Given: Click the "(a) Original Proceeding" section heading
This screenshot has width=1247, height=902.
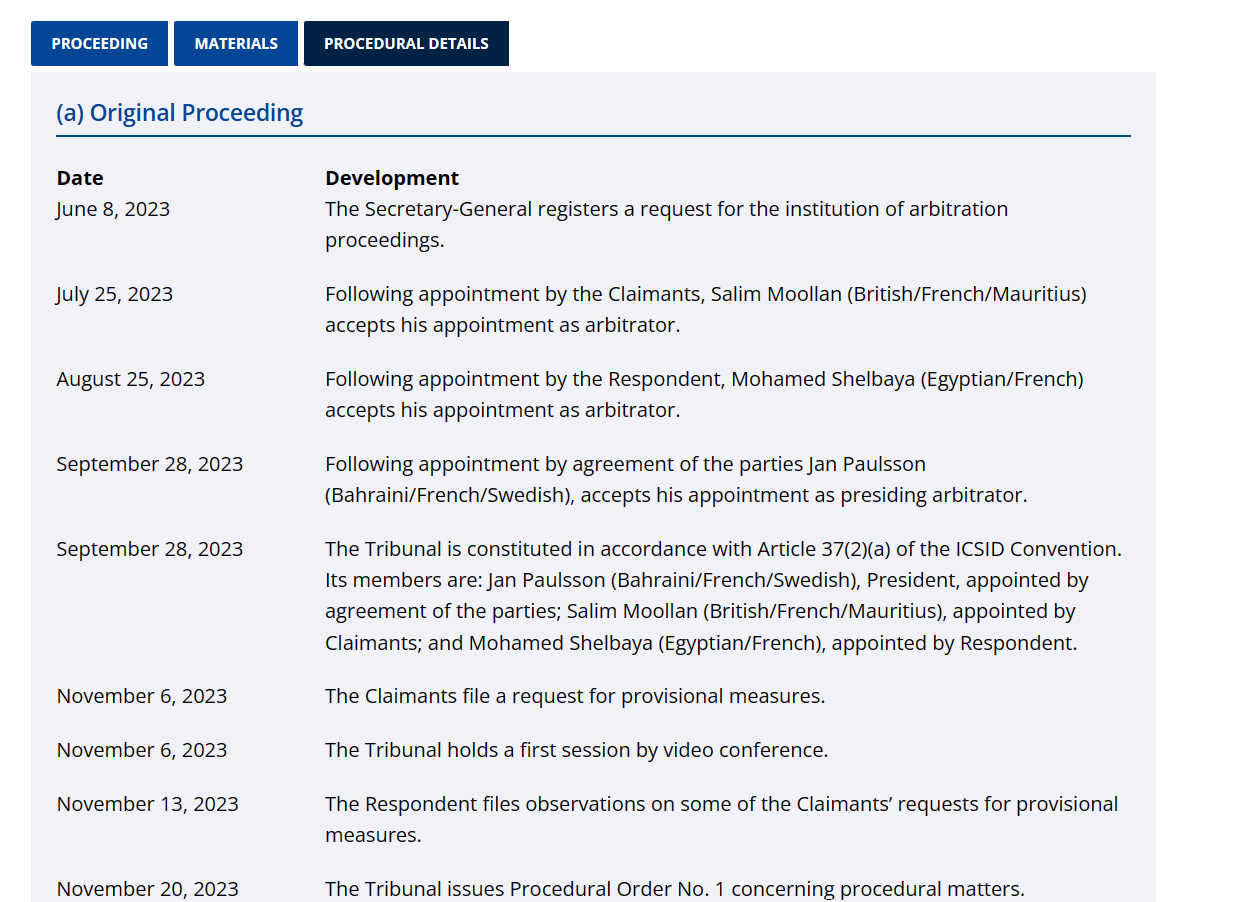Looking at the screenshot, I should click(x=180, y=113).
